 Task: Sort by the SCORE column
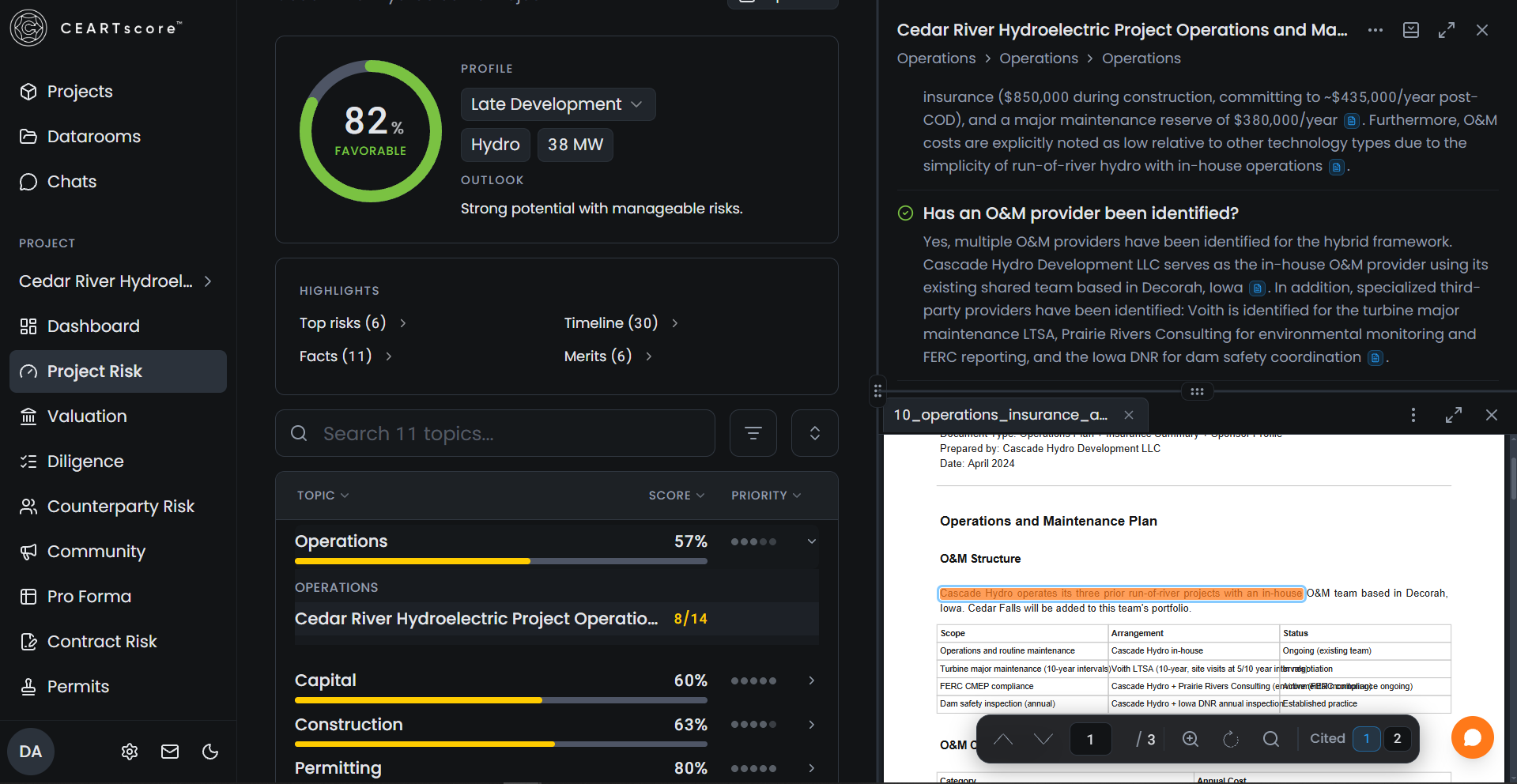(677, 496)
